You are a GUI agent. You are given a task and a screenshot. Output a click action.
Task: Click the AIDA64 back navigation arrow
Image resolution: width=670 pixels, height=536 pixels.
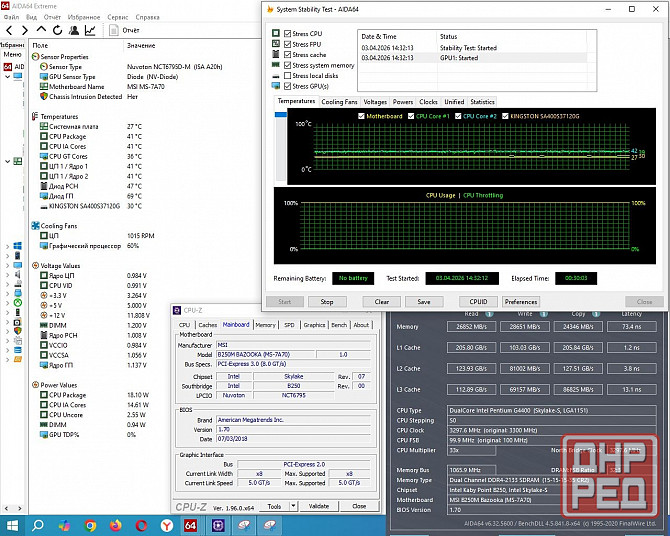click(9, 30)
